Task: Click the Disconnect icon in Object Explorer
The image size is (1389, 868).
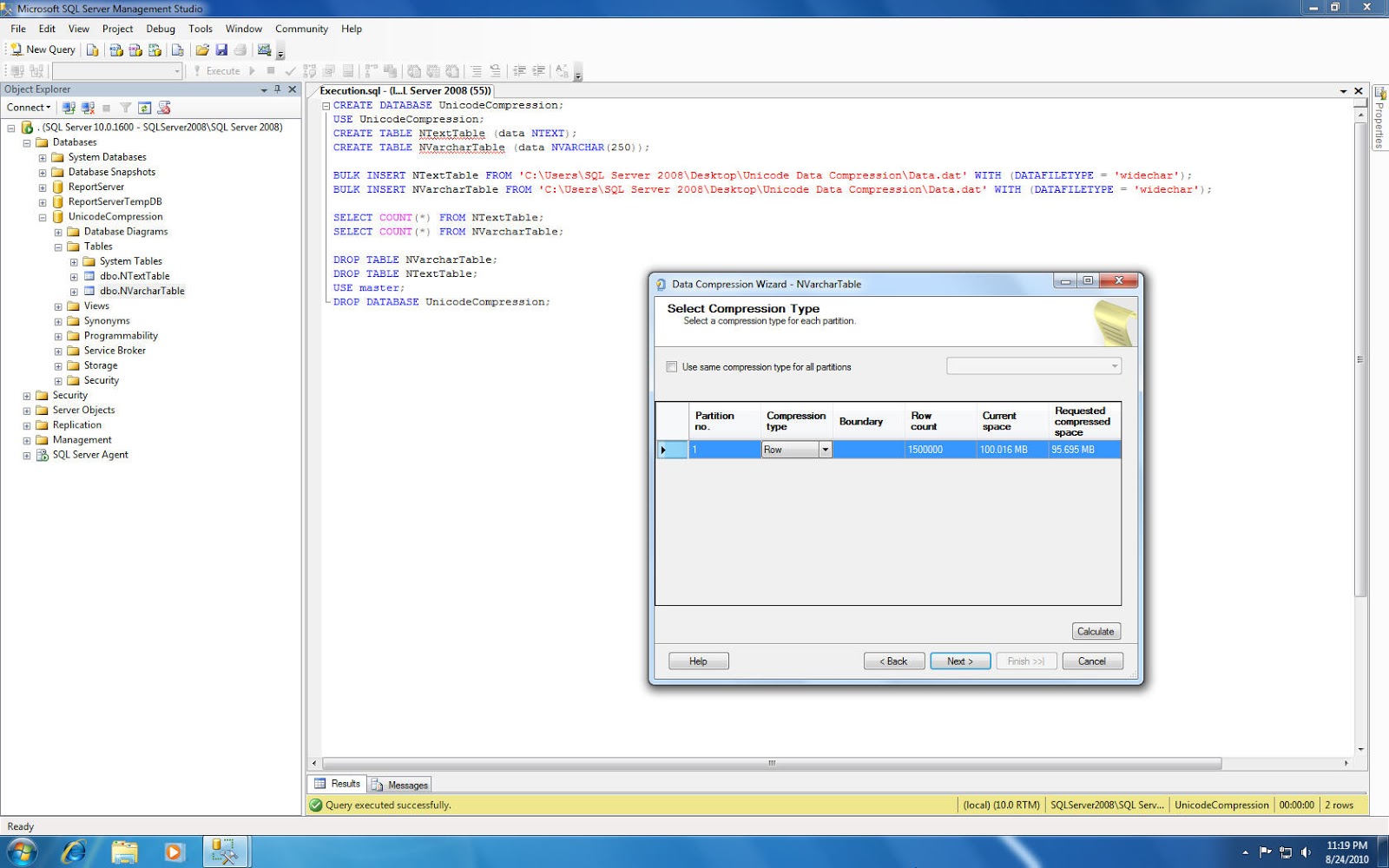Action: (x=88, y=108)
